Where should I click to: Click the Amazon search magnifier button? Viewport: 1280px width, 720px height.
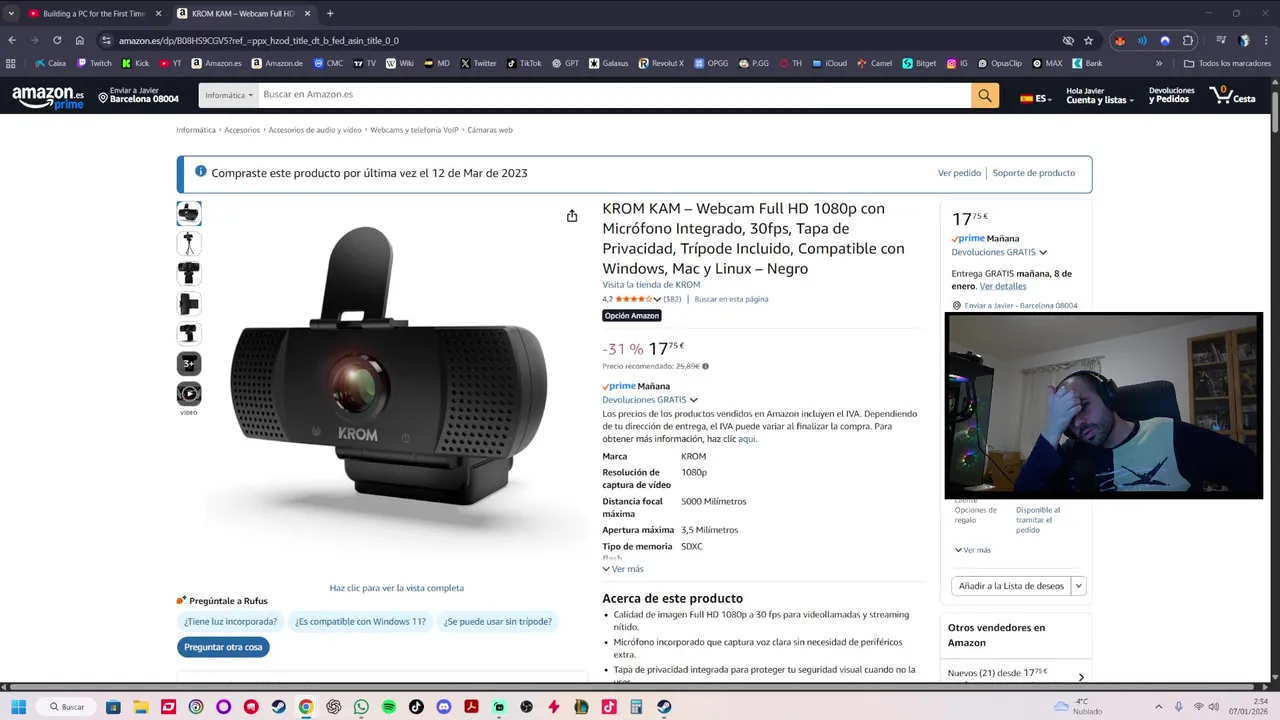click(985, 95)
